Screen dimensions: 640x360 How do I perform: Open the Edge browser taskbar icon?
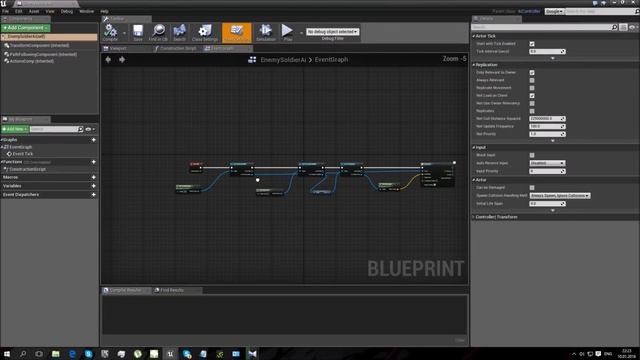coord(72,353)
